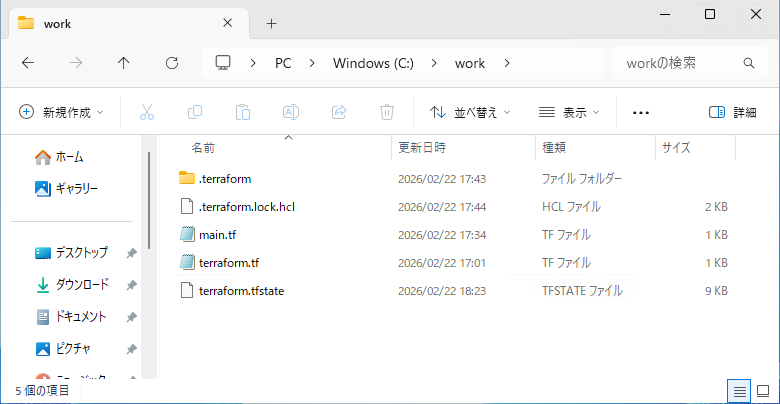
Task: Select the main.tf file
Action: [217, 234]
